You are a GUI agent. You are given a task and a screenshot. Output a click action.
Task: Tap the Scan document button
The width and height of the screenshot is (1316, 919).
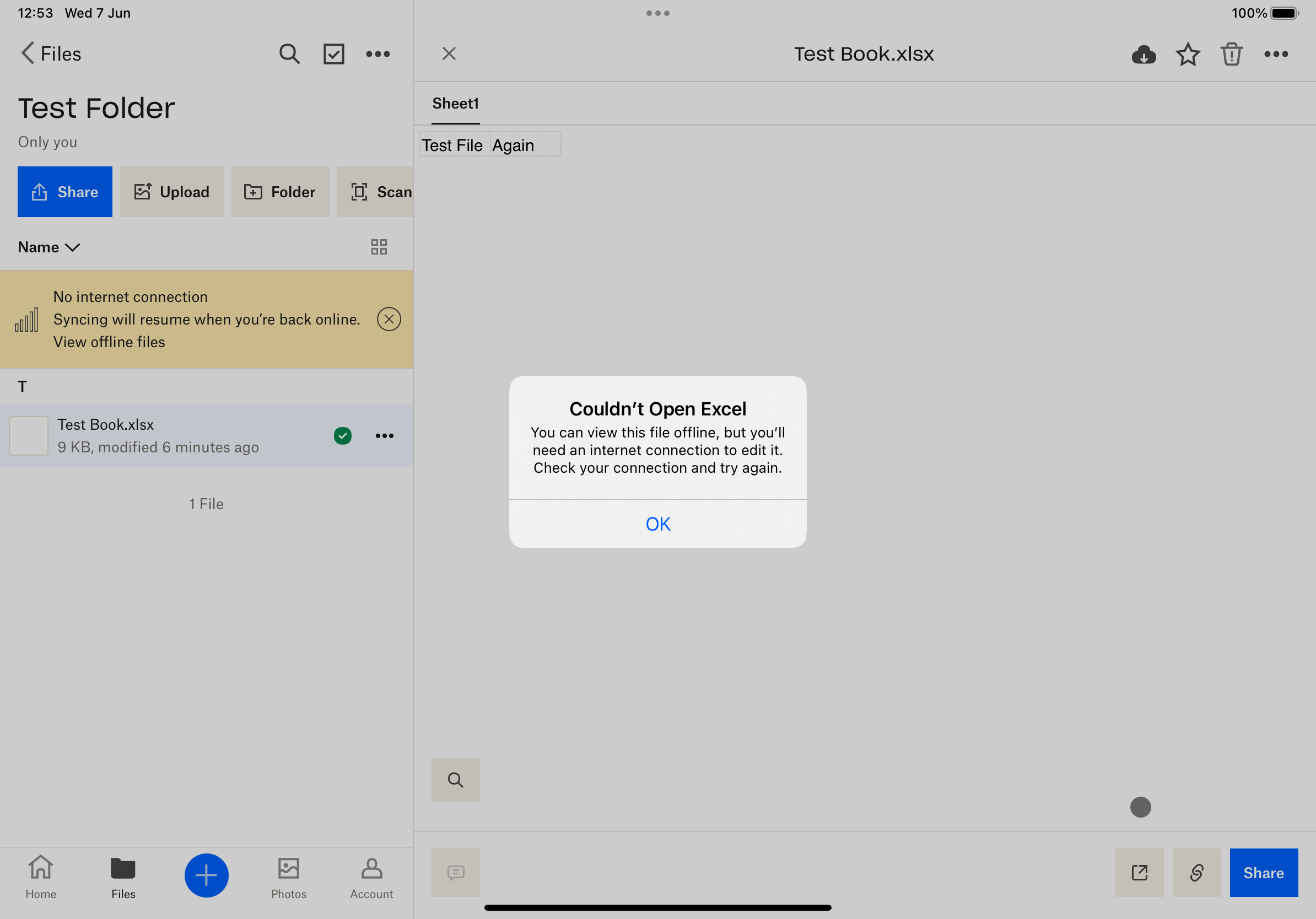(376, 192)
